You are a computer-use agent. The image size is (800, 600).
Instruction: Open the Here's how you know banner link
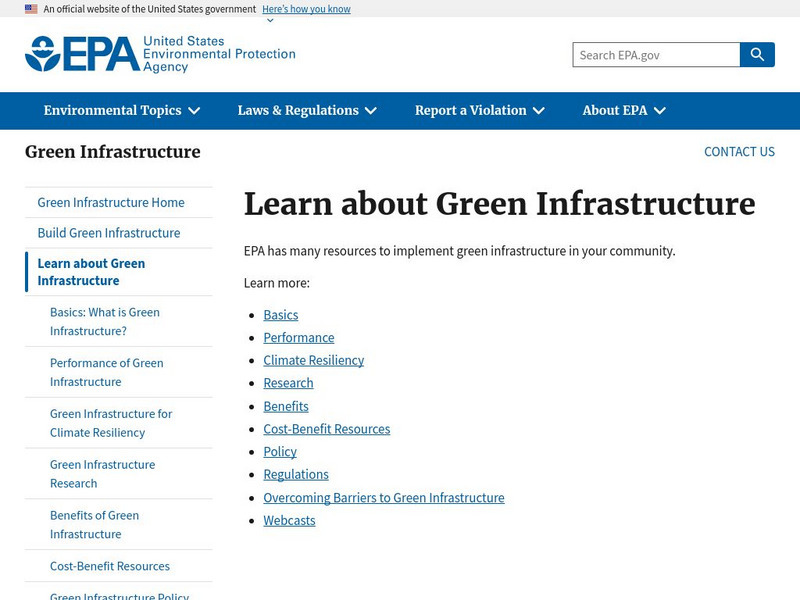point(304,9)
